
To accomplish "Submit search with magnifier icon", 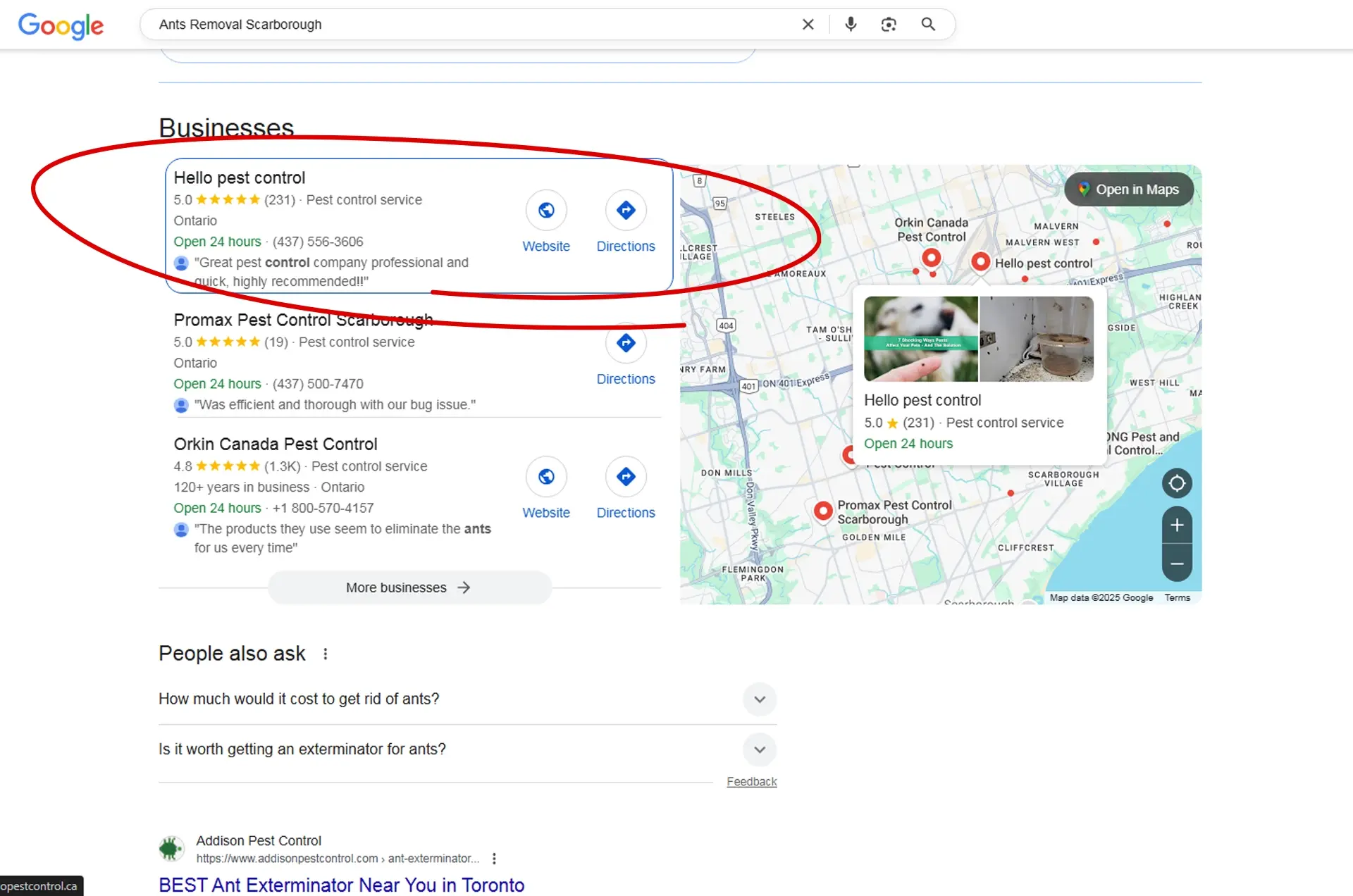I will point(928,25).
